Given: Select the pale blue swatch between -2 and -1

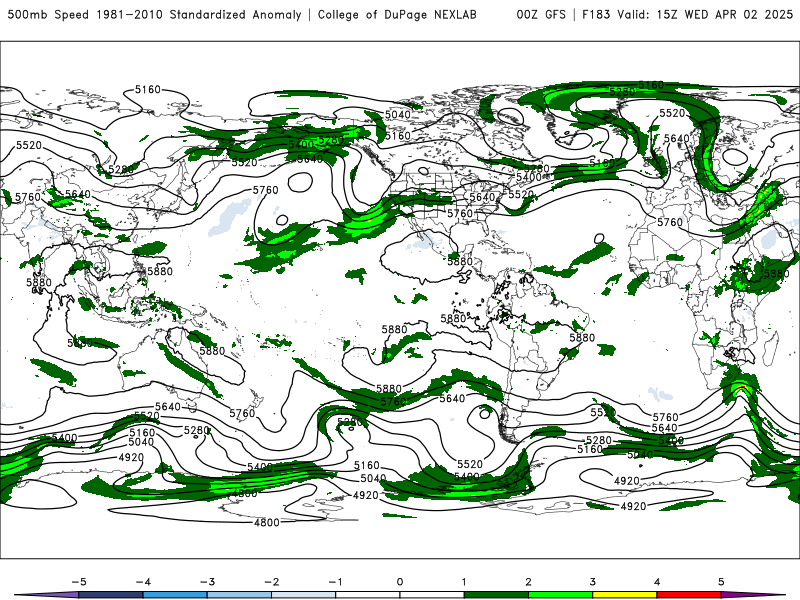Looking at the screenshot, I should click(x=304, y=595).
